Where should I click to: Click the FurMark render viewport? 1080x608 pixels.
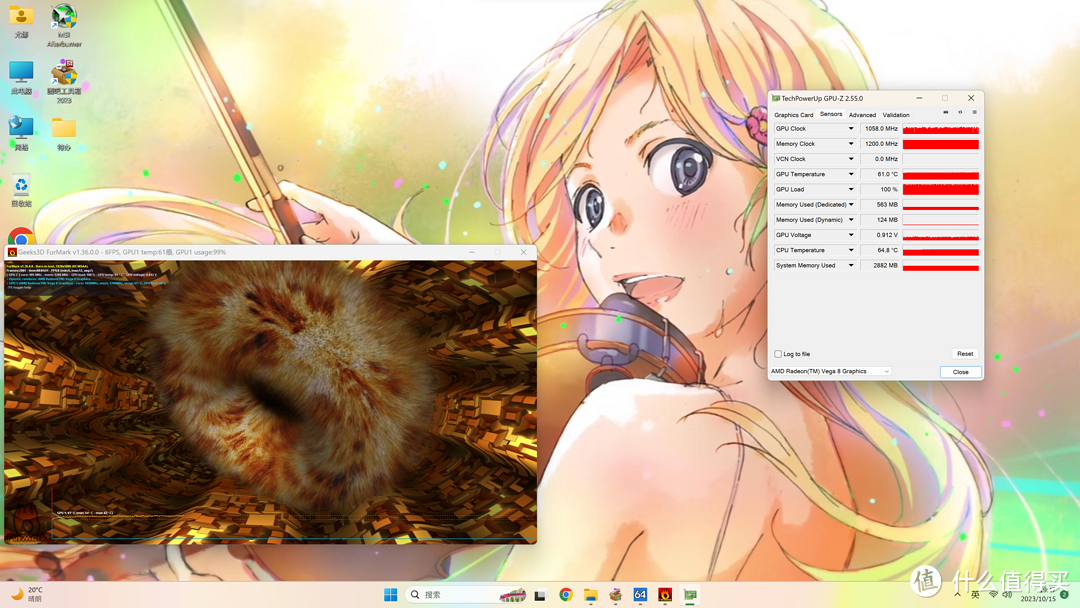pos(270,402)
